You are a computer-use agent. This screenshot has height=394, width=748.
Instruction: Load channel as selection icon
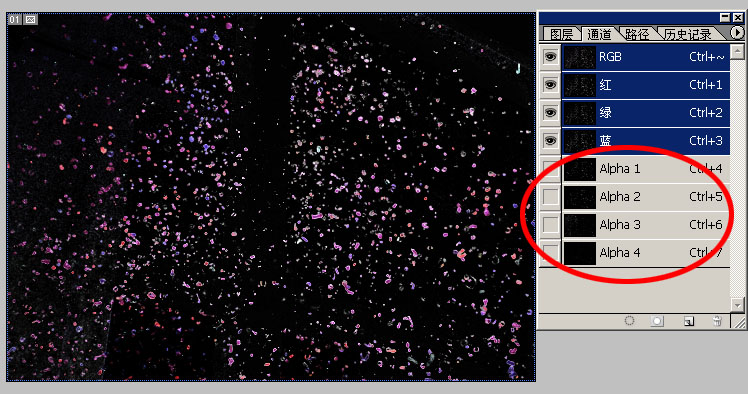tap(629, 321)
